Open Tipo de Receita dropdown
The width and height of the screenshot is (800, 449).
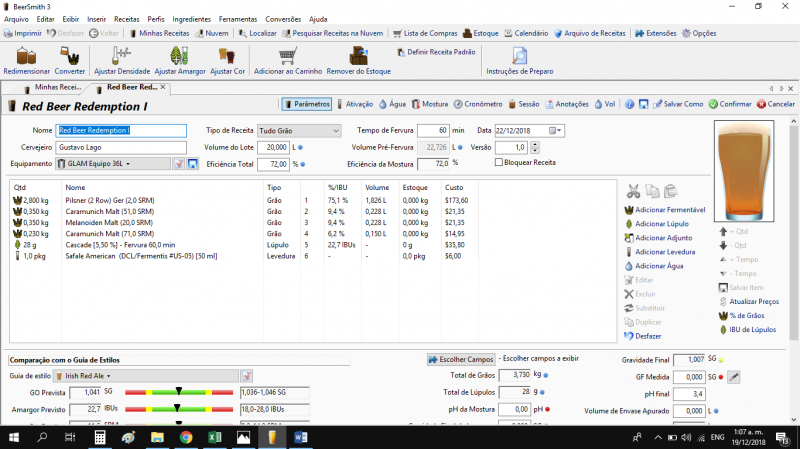(299, 131)
